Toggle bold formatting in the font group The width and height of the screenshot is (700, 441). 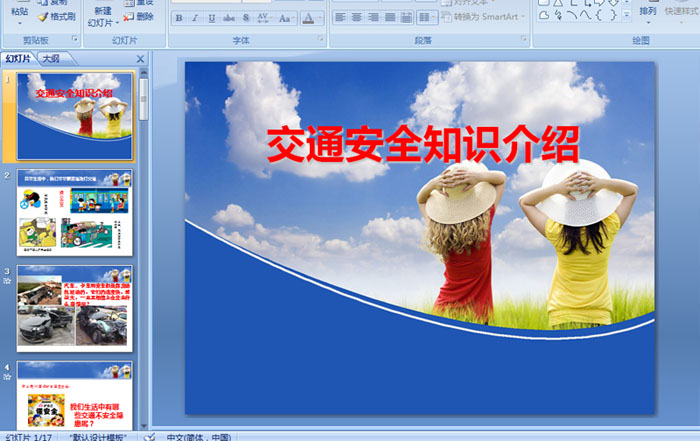coord(179,18)
